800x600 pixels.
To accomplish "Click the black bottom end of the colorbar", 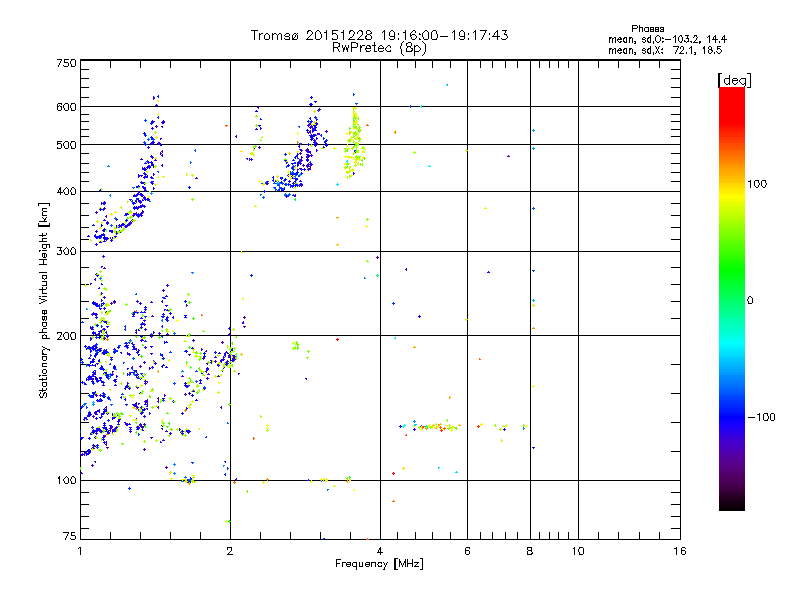I will coord(732,503).
